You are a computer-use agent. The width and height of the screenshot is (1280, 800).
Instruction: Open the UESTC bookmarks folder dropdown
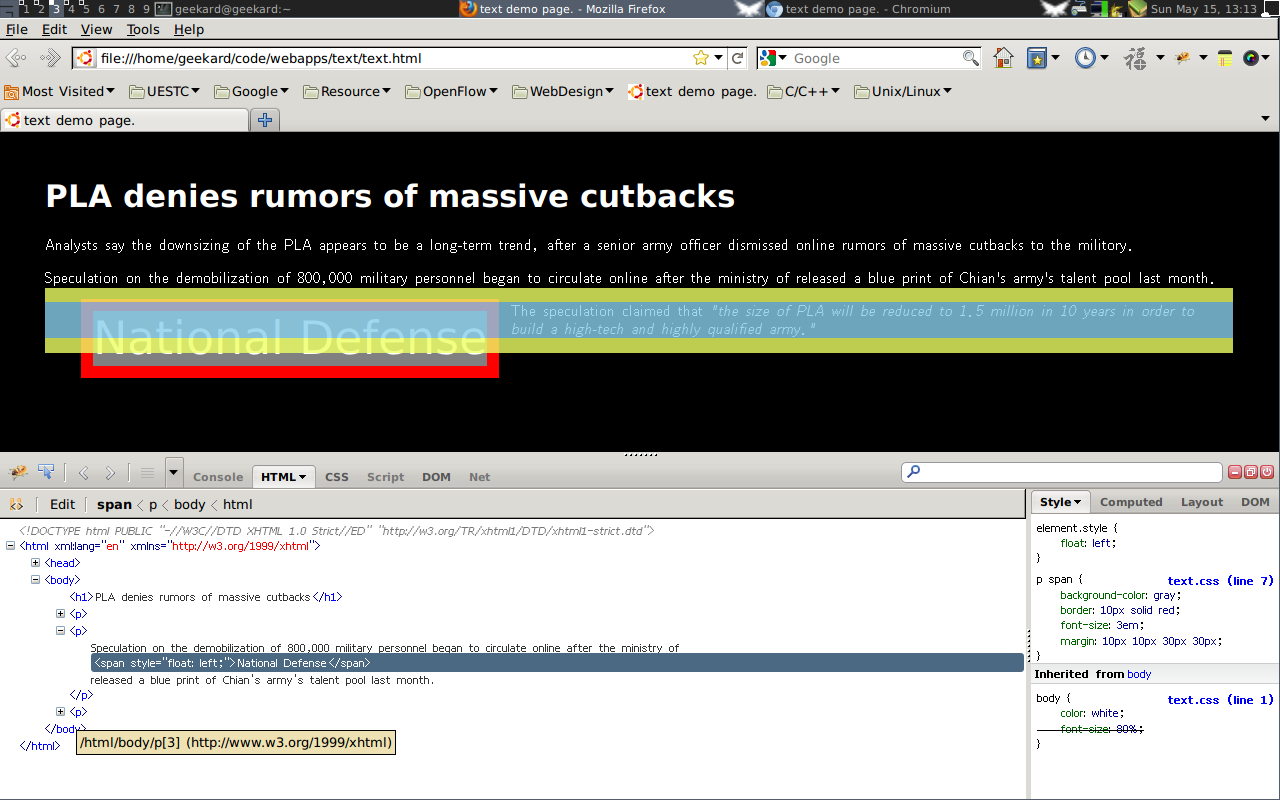pyautogui.click(x=165, y=91)
